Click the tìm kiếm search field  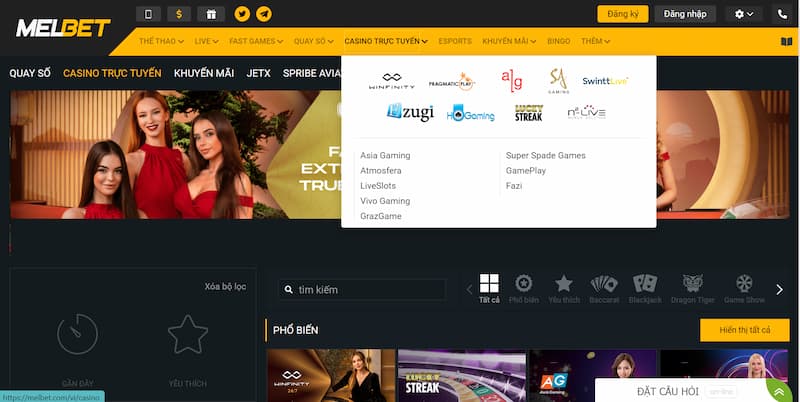(362, 289)
